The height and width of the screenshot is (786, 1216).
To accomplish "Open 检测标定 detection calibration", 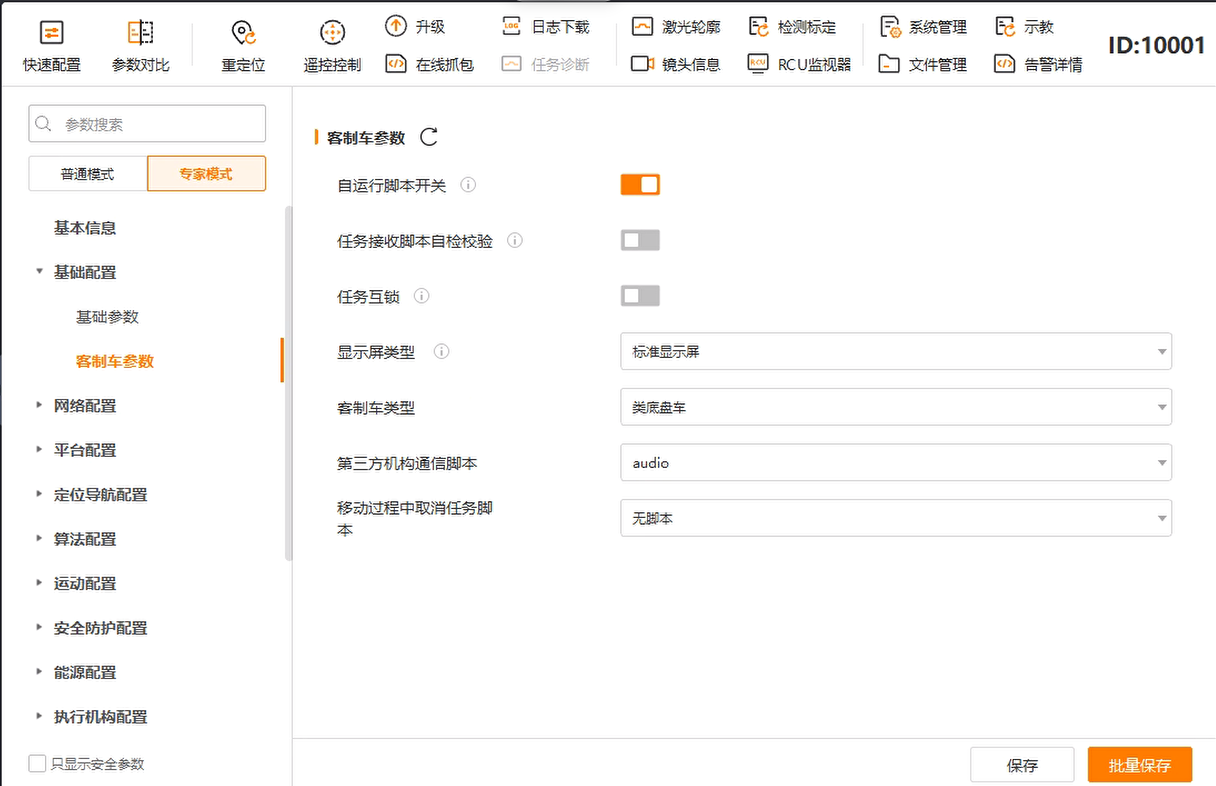I will click(792, 27).
